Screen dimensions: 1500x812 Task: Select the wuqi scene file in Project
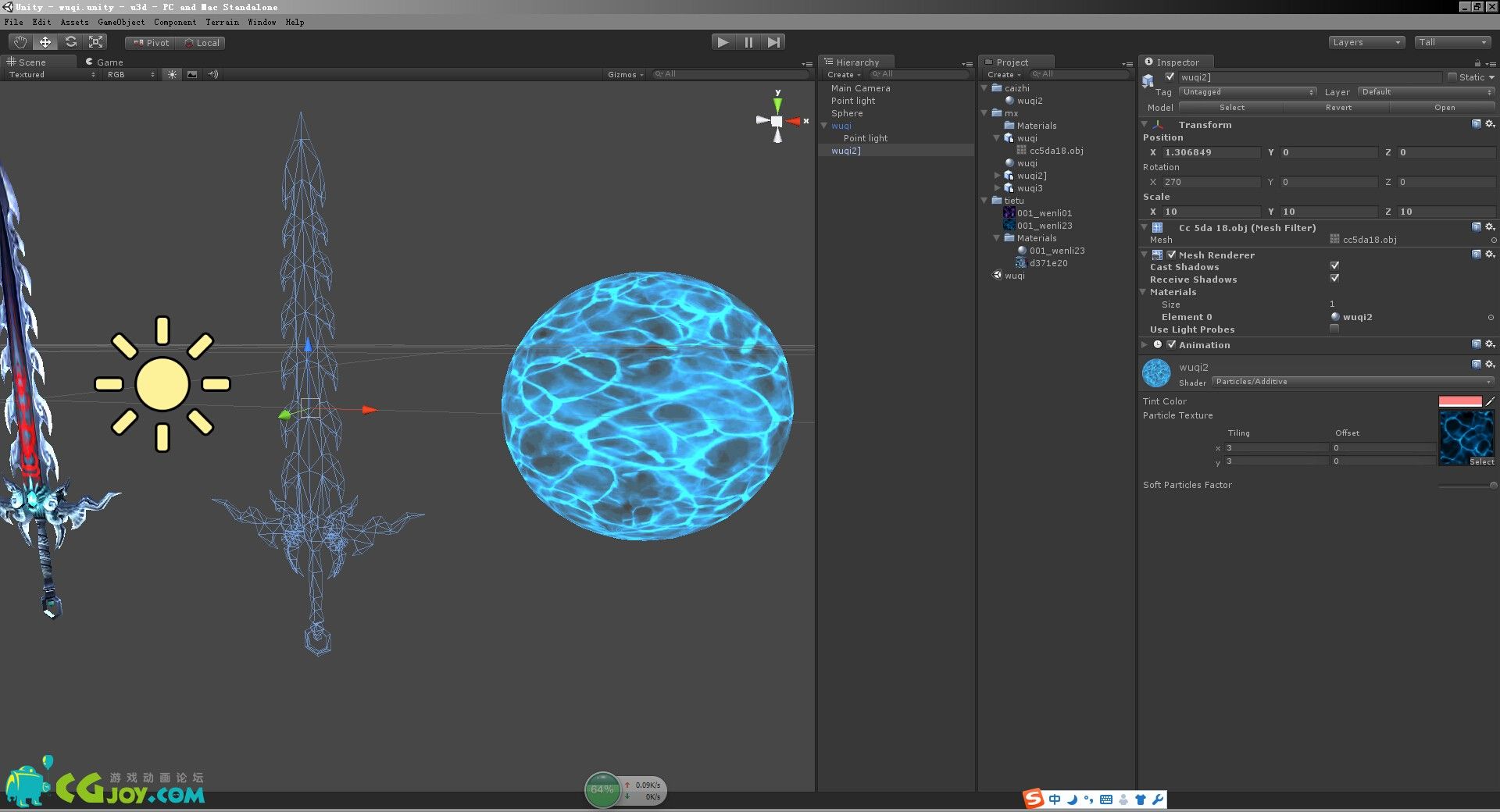1014,276
